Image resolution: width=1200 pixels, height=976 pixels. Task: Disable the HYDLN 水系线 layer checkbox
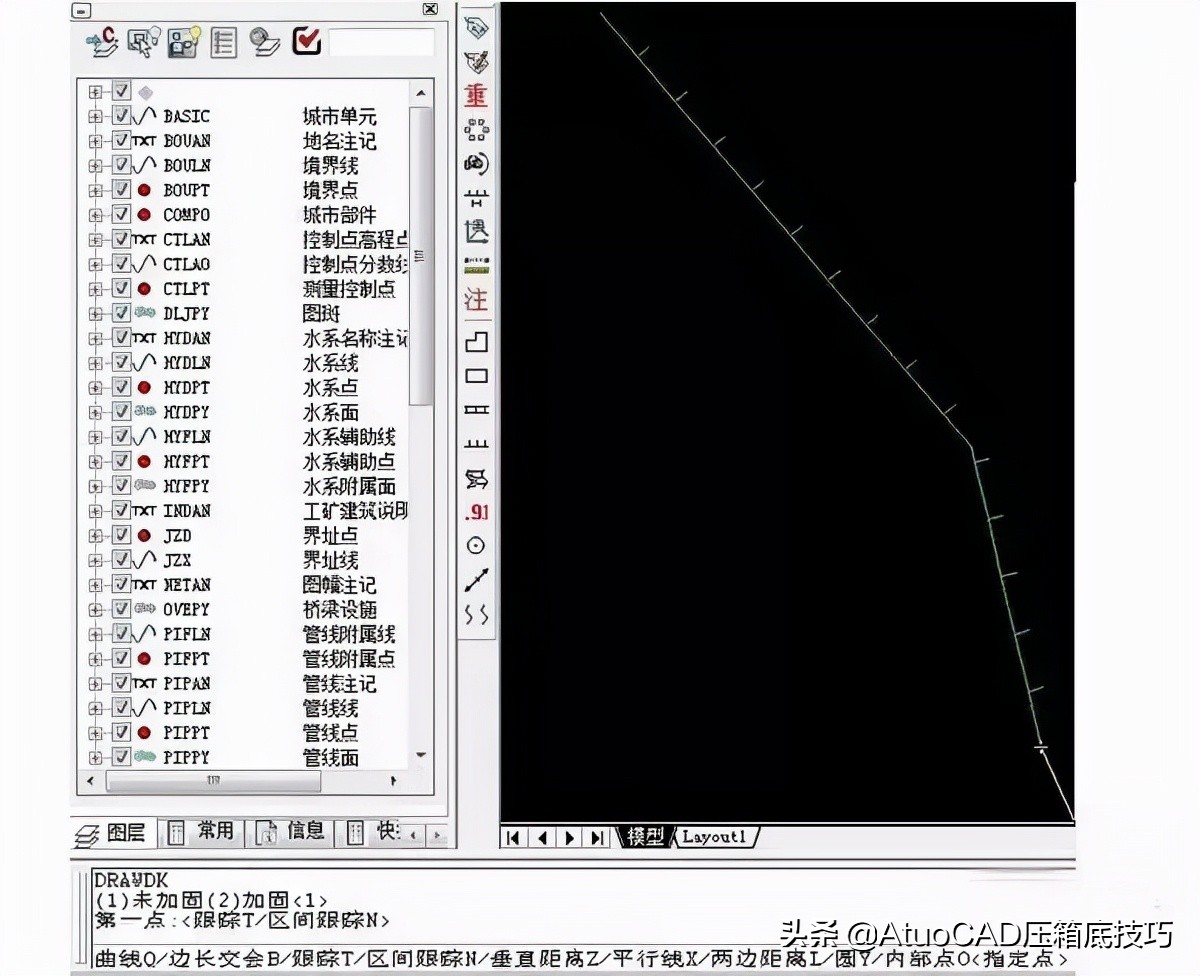121,363
